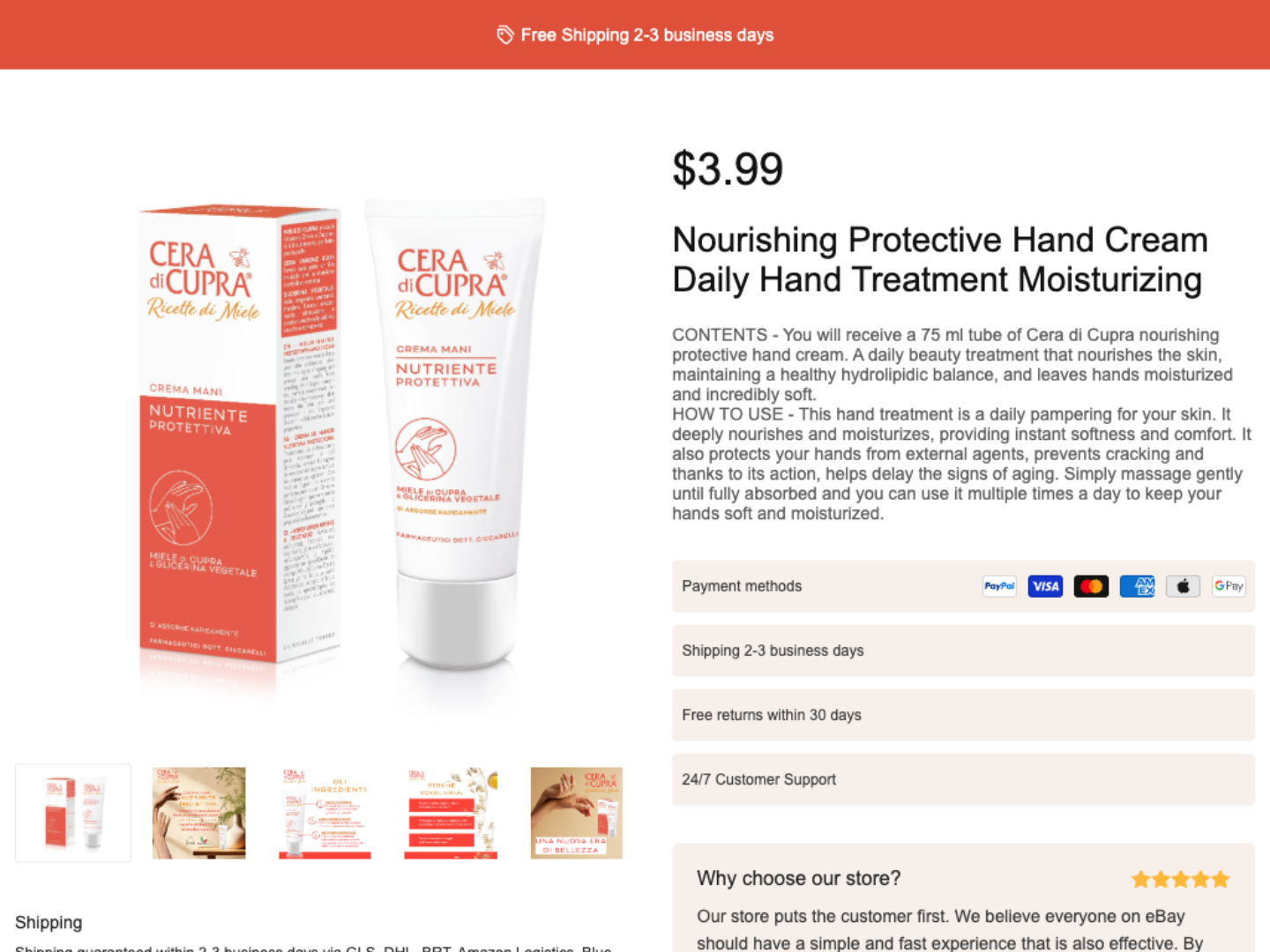Open the Gli Ingredienti thumbnail image
Image resolution: width=1270 pixels, height=952 pixels.
pyautogui.click(x=325, y=813)
